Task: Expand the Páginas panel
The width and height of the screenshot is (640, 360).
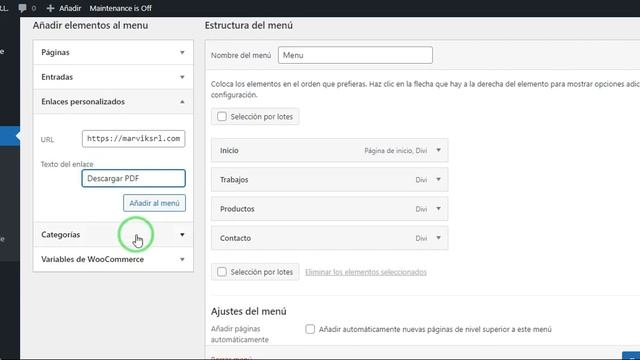Action: tap(113, 52)
